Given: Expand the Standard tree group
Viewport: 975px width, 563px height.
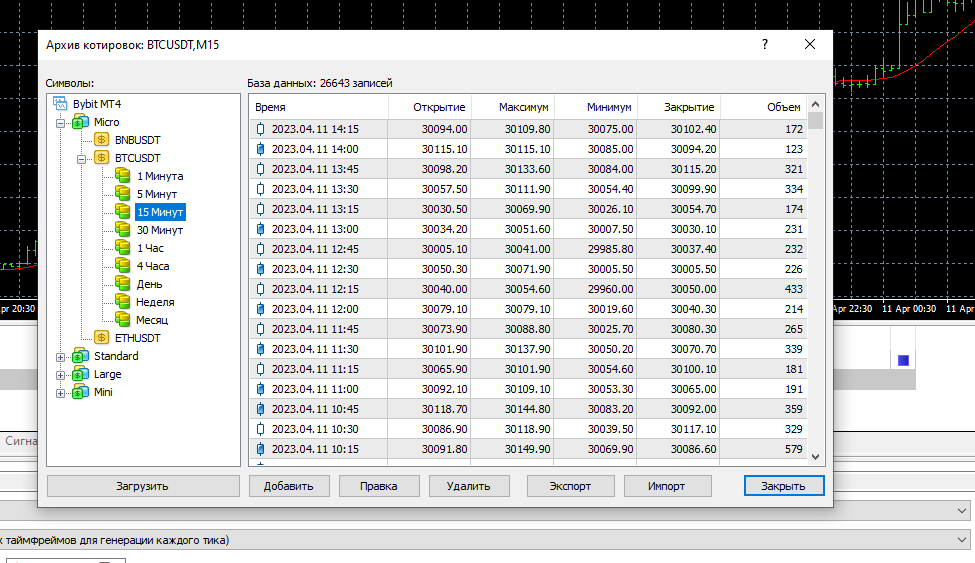Looking at the screenshot, I should [x=60, y=357].
